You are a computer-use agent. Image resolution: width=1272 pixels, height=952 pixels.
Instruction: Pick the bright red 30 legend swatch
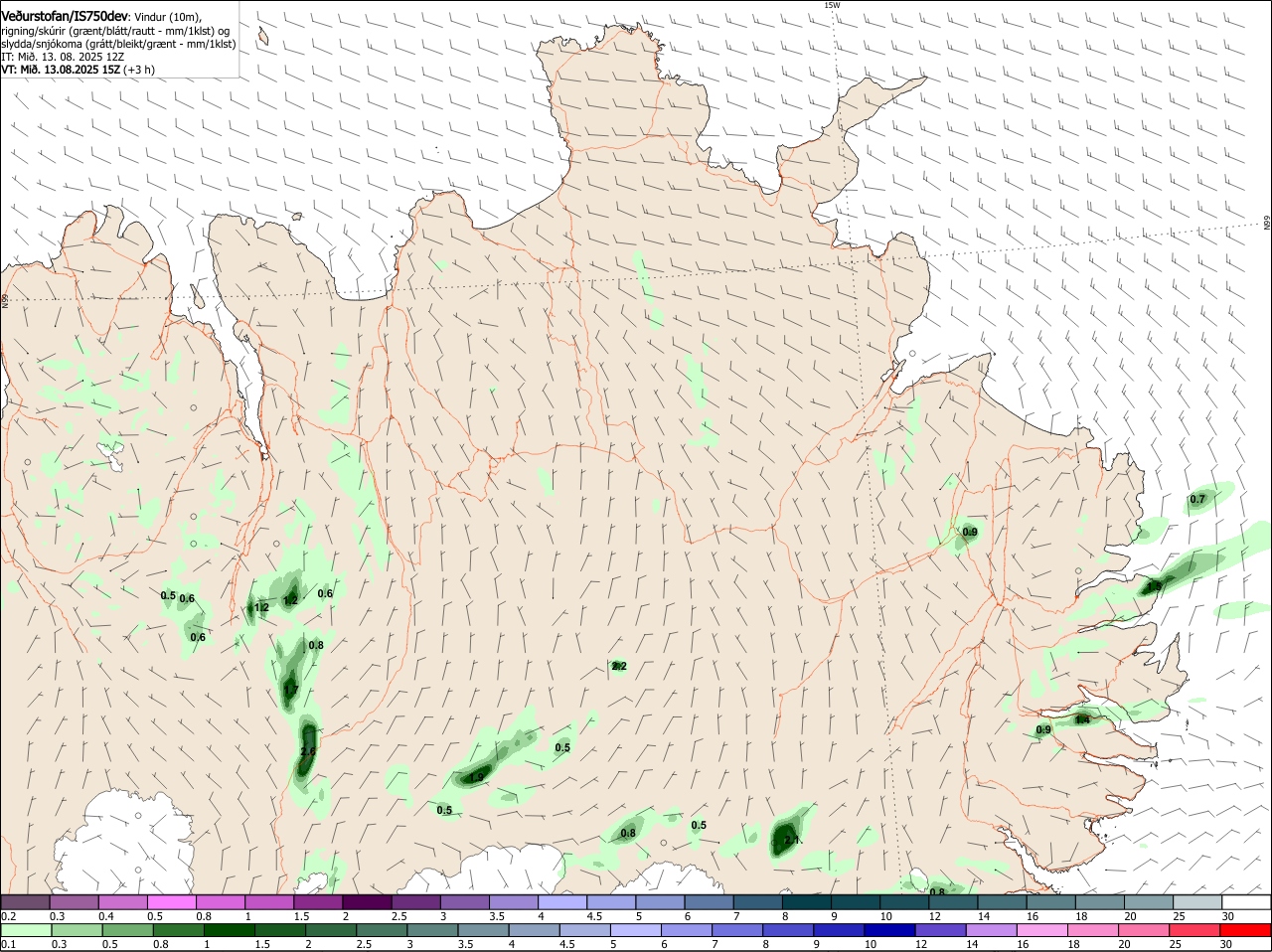1246,930
